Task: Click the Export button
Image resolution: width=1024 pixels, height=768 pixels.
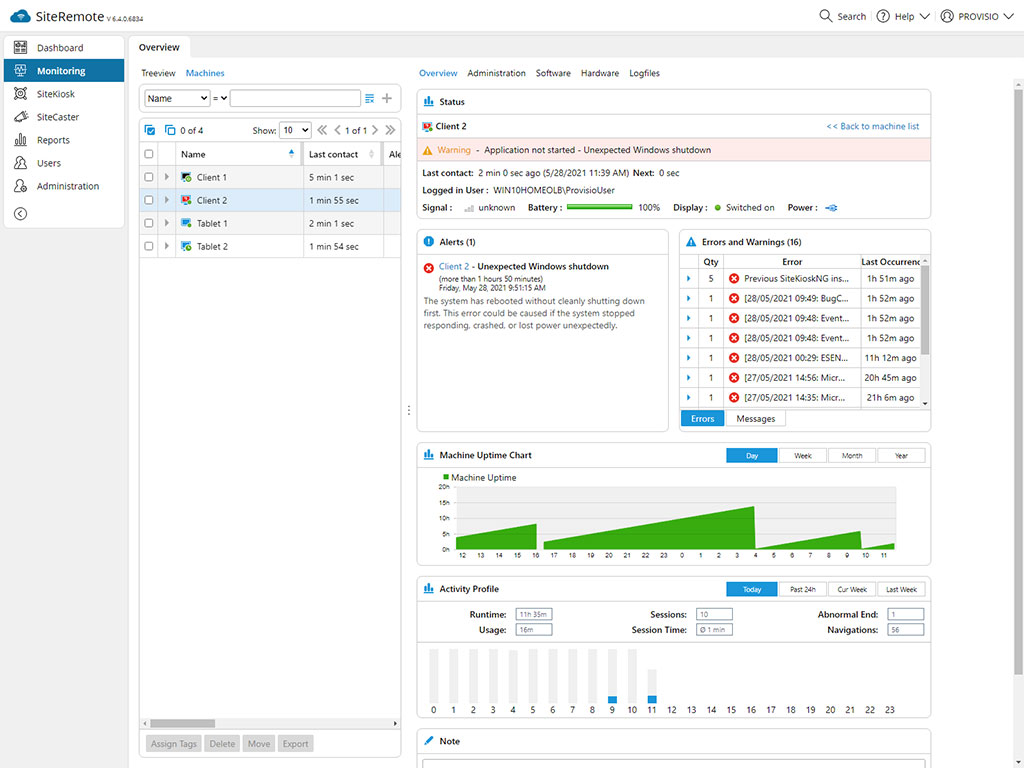Action: click(x=295, y=743)
